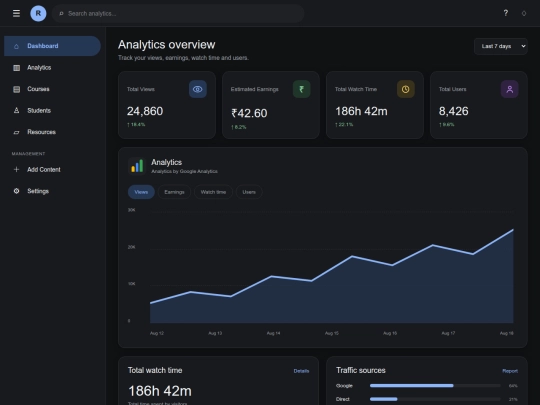Go to Dashboard in the sidebar
Image resolution: width=540 pixels, height=405 pixels.
coord(52,46)
